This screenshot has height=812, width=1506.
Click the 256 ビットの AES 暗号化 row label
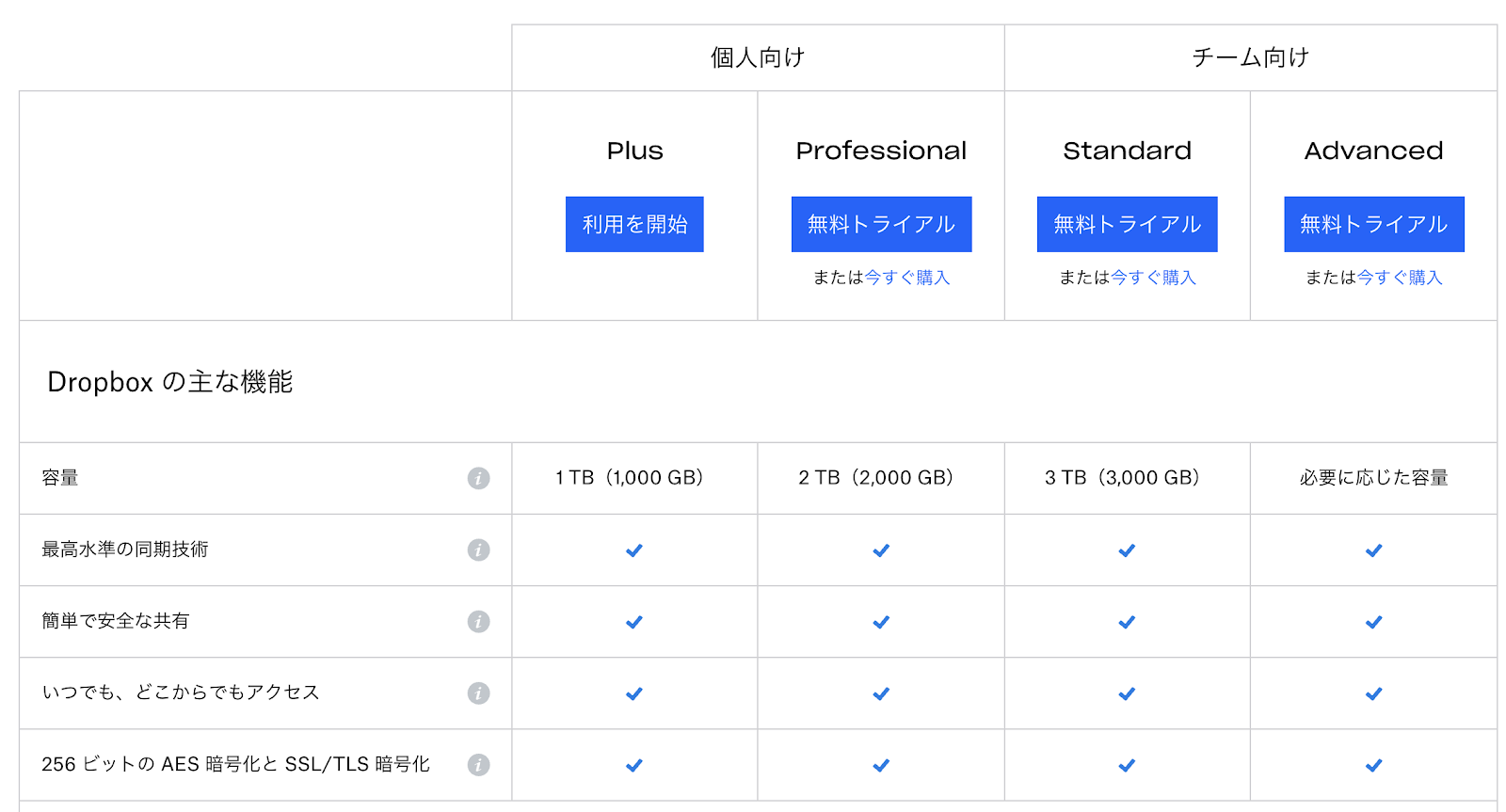click(235, 764)
